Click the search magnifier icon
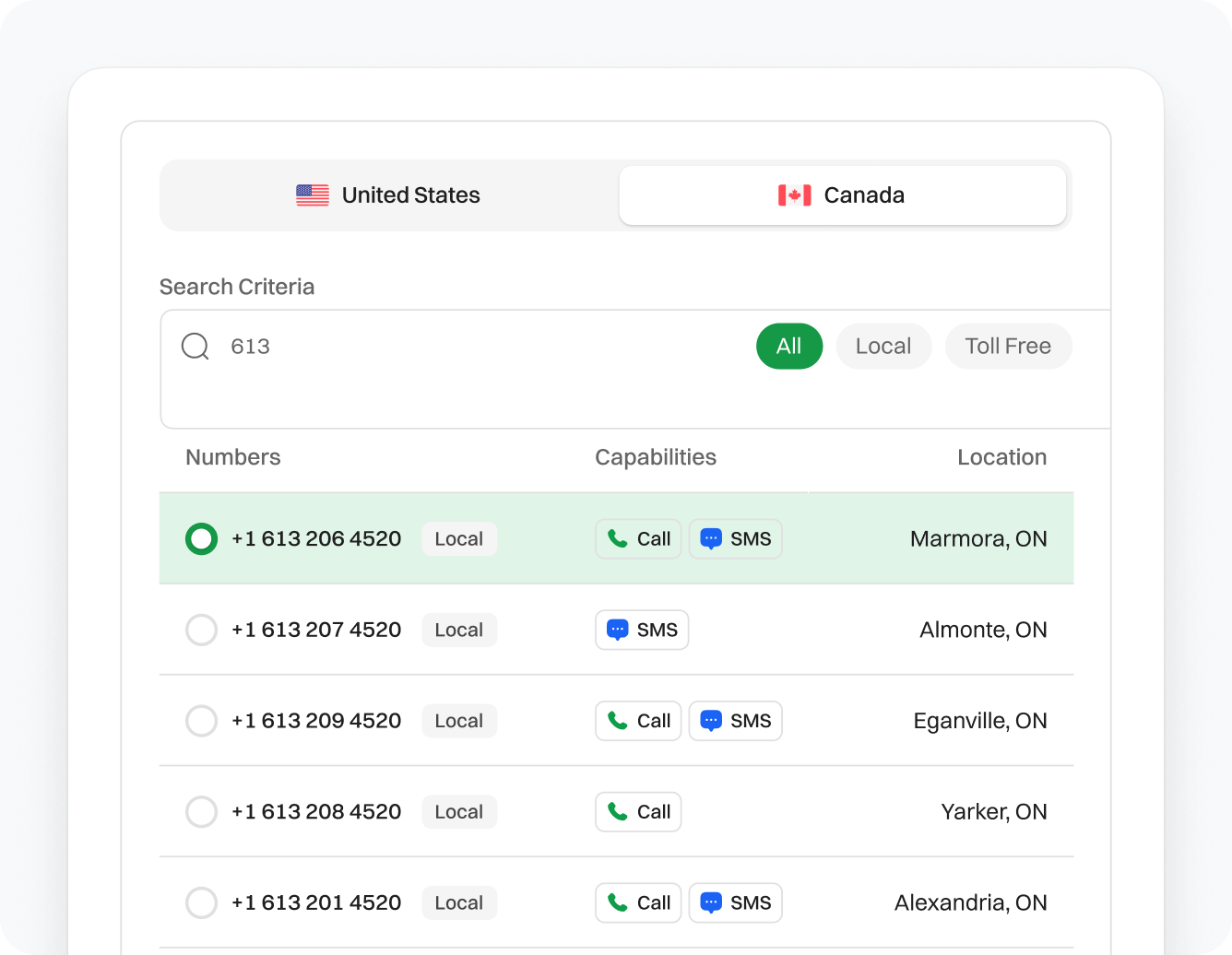 pos(195,347)
